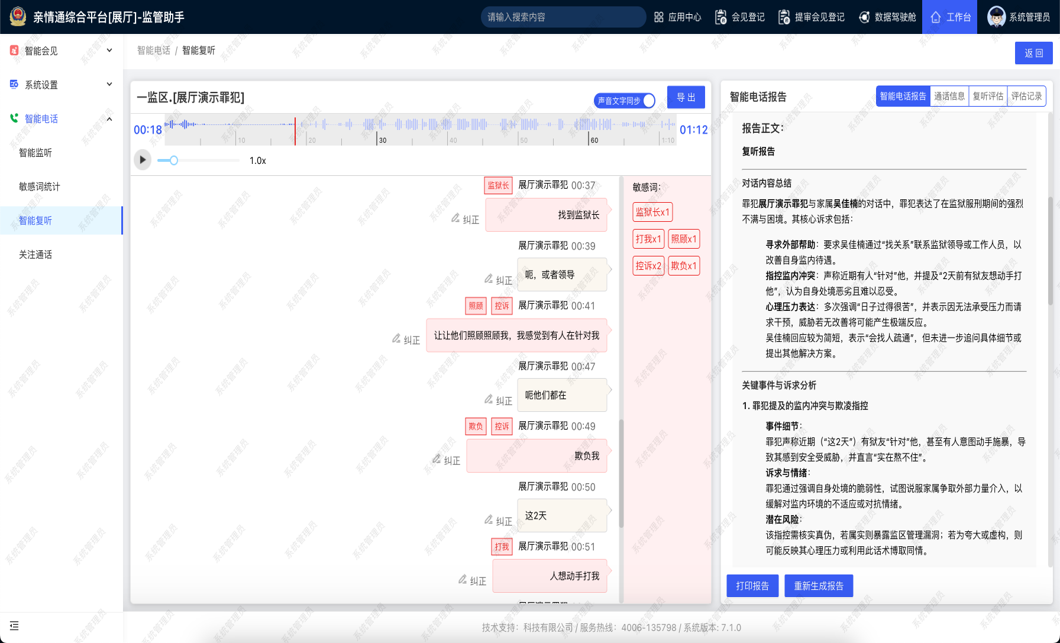
Task: Open 会见登记 registration icon
Action: point(721,17)
